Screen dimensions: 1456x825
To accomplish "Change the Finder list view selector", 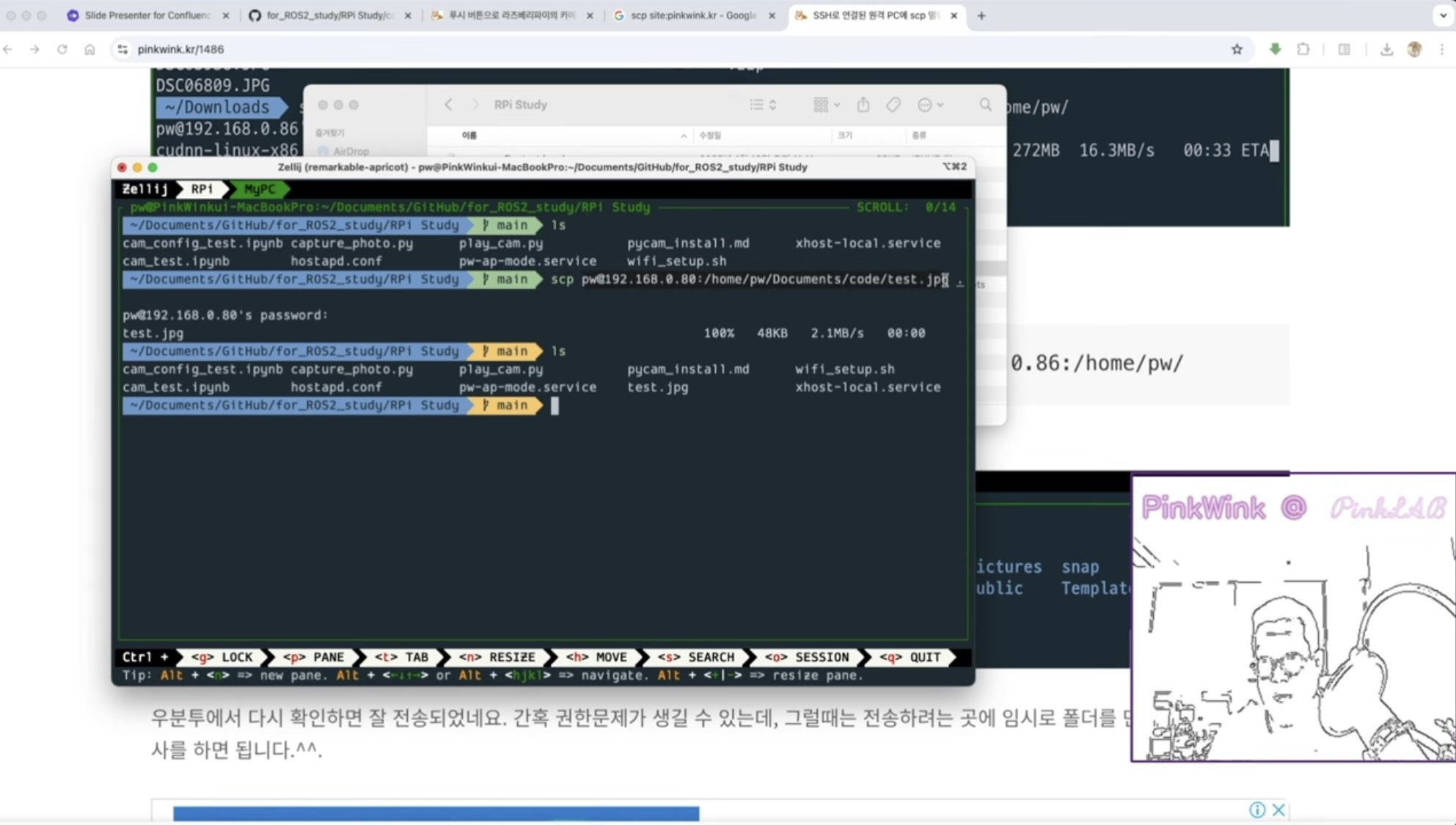I will coord(763,105).
